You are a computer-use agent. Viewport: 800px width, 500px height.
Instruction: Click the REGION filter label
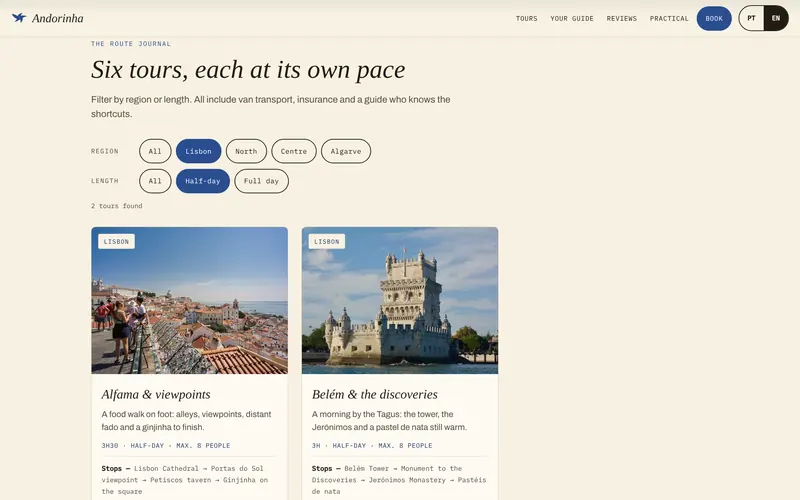(x=105, y=151)
